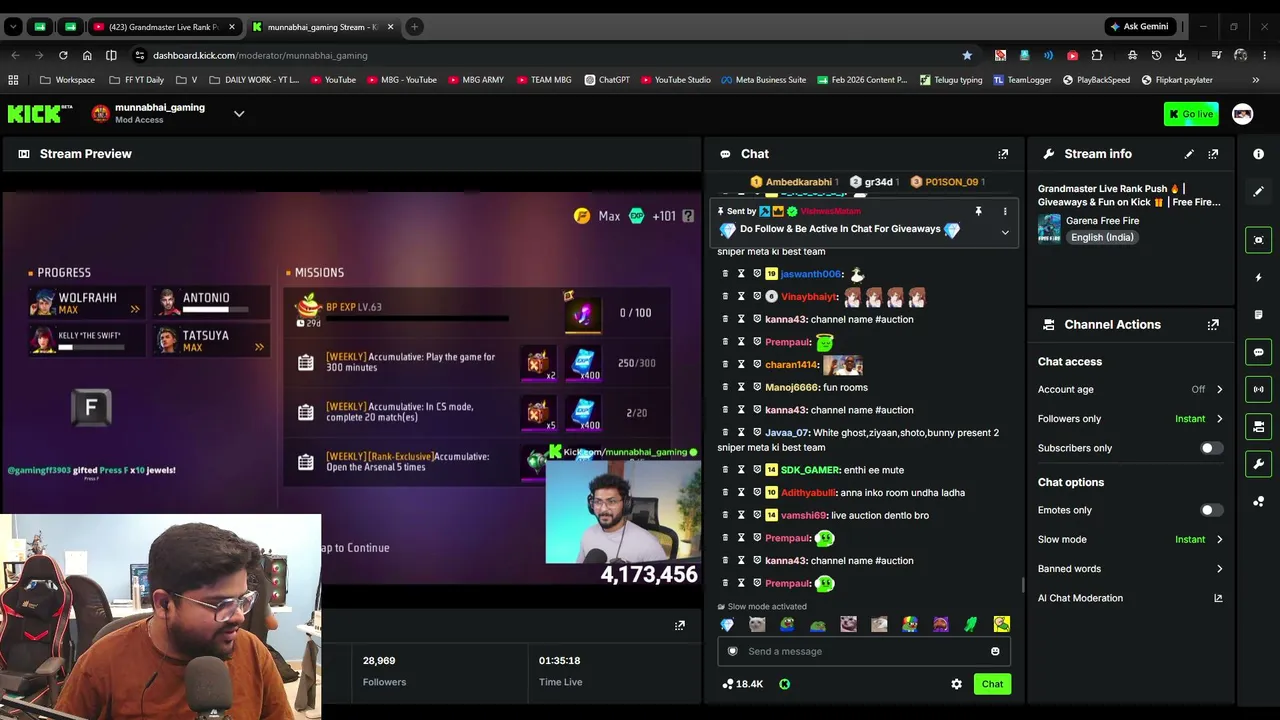This screenshot has width=1280, height=720.
Task: Click the pin icon on the pinned message
Action: click(978, 211)
